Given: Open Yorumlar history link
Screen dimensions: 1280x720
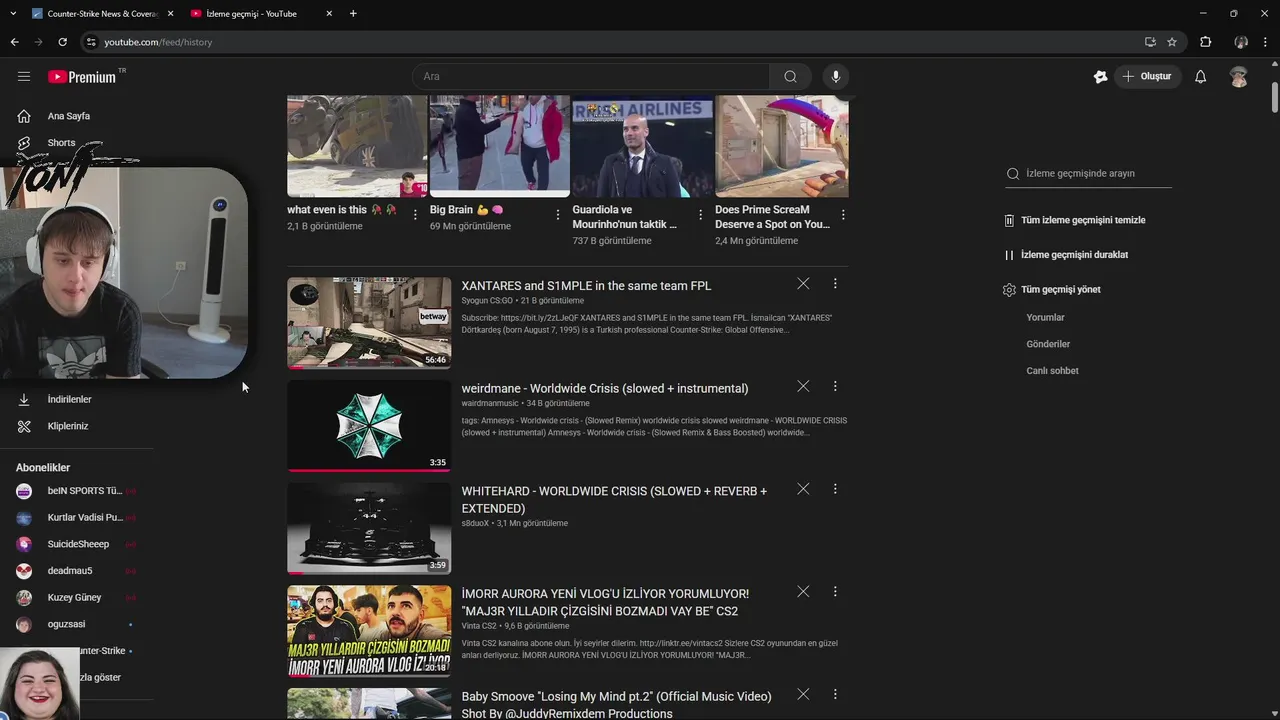Looking at the screenshot, I should pos(1045,317).
